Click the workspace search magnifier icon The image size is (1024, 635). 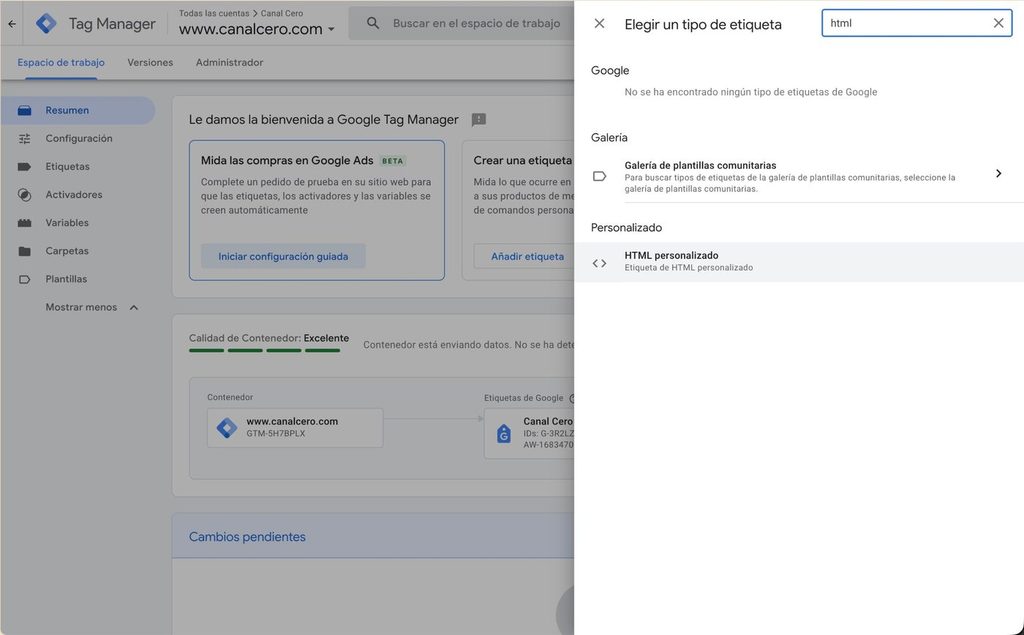click(x=373, y=24)
